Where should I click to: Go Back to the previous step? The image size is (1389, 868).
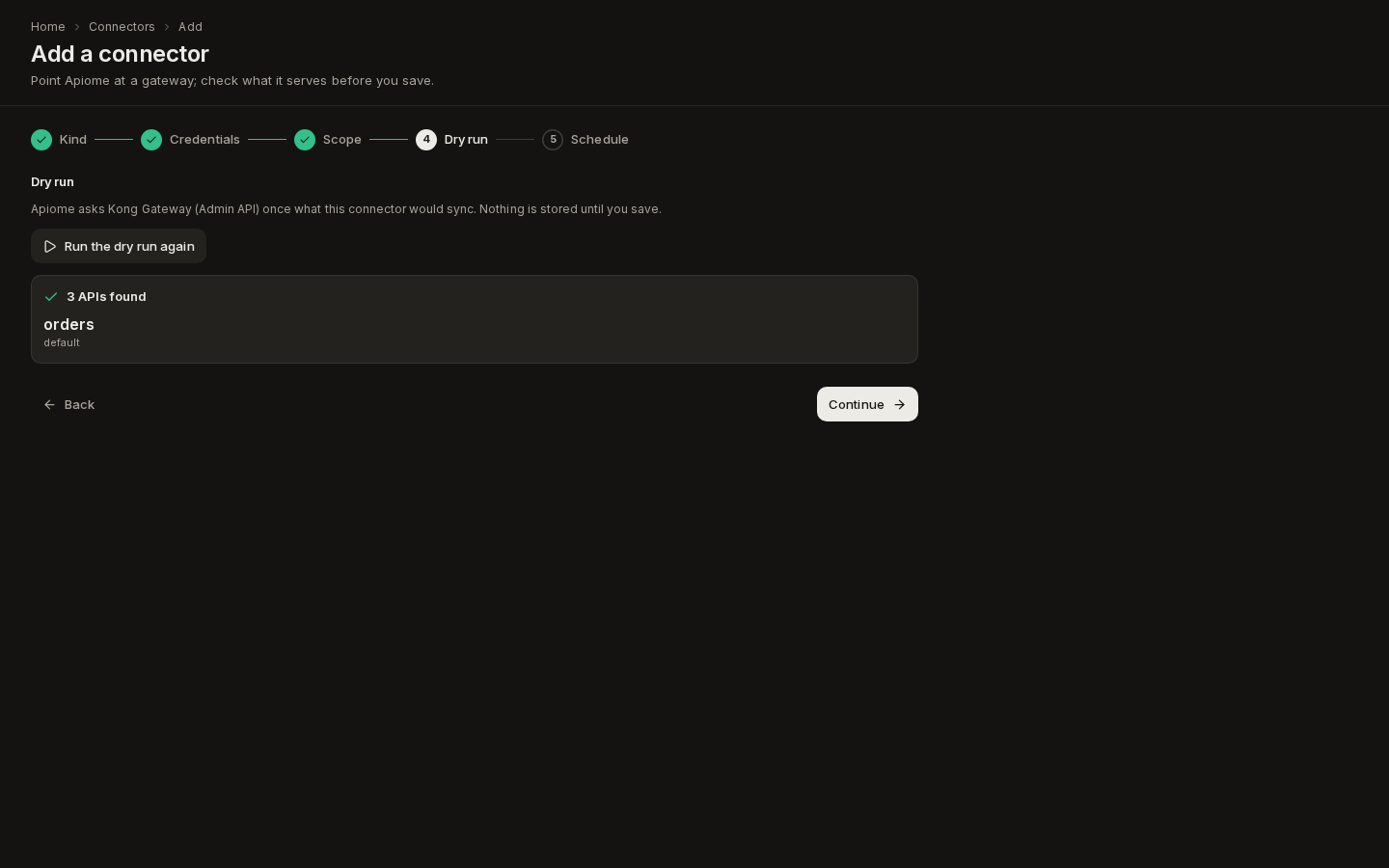68,404
